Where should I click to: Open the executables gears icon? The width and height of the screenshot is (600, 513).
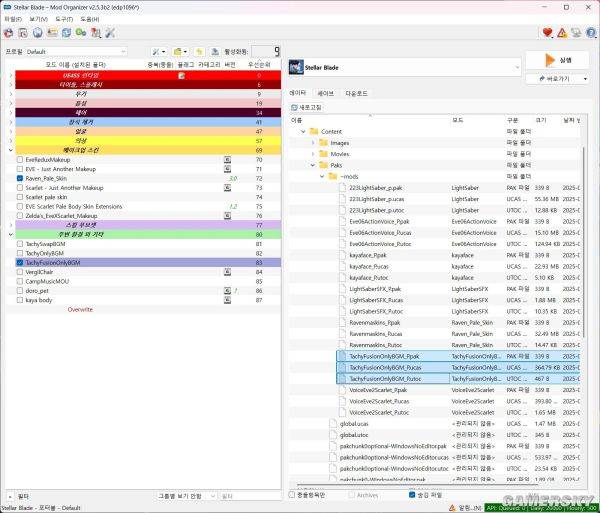click(x=81, y=33)
